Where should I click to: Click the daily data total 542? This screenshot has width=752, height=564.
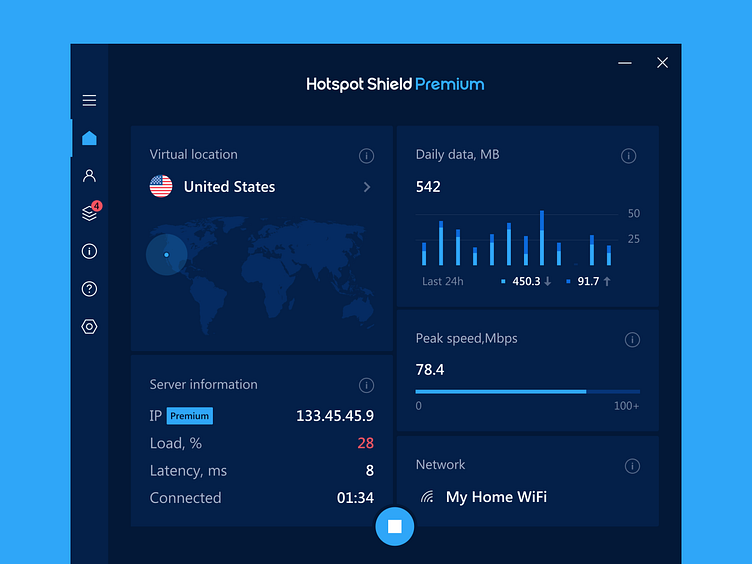[428, 187]
